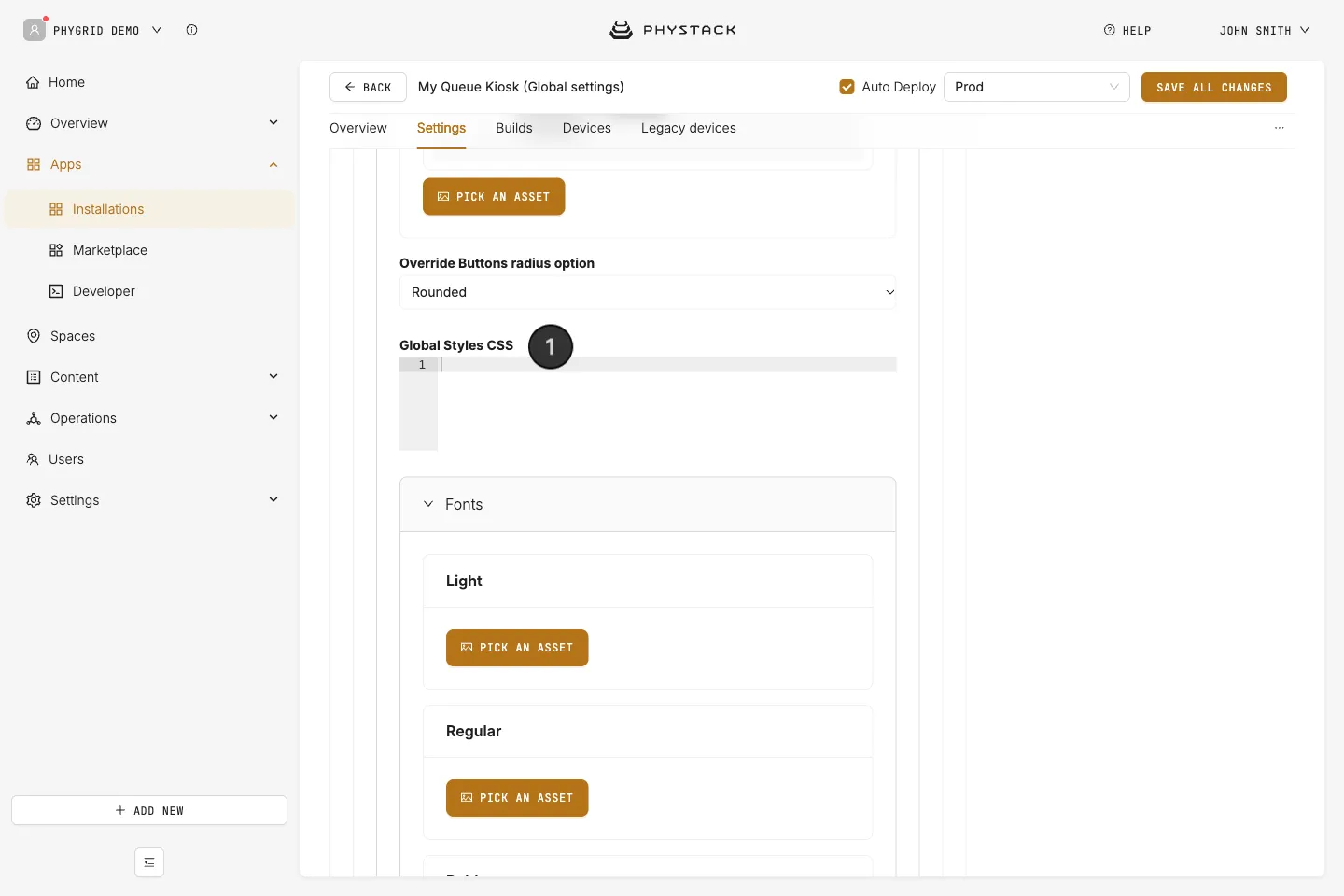Viewport: 1344px width, 896px height.
Task: Open the Prod environment dropdown
Action: [1037, 87]
